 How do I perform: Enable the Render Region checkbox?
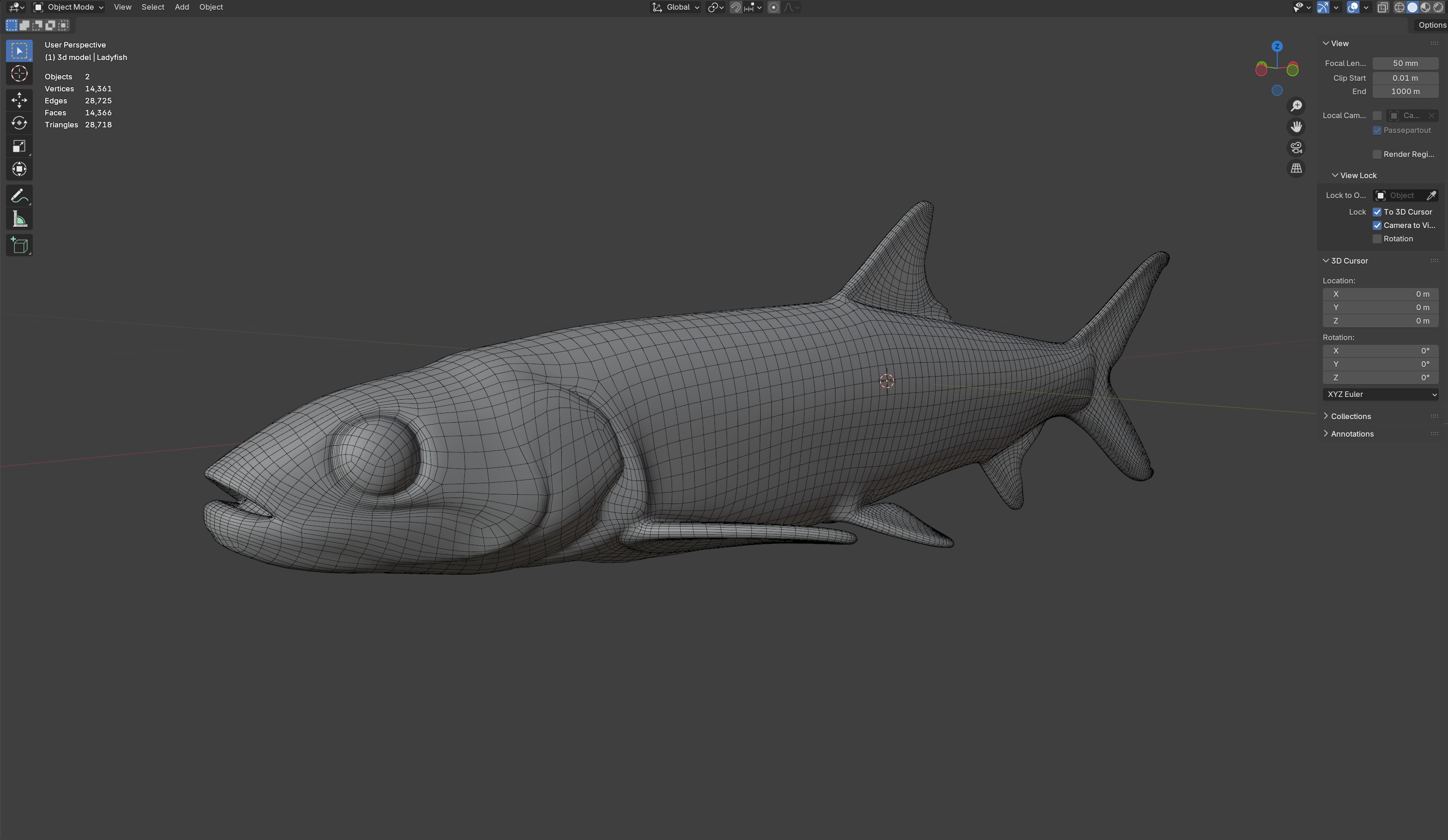point(1377,154)
